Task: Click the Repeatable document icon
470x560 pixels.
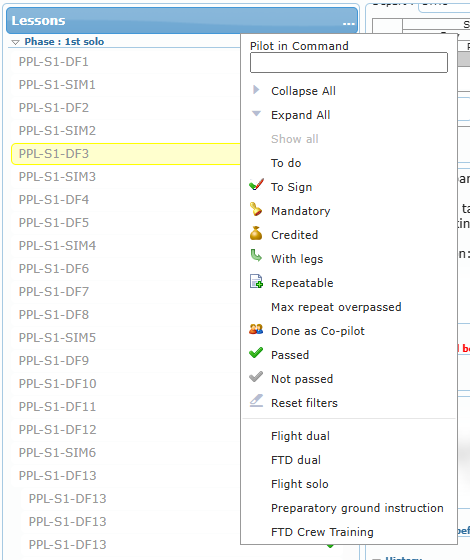Action: pyautogui.click(x=256, y=281)
